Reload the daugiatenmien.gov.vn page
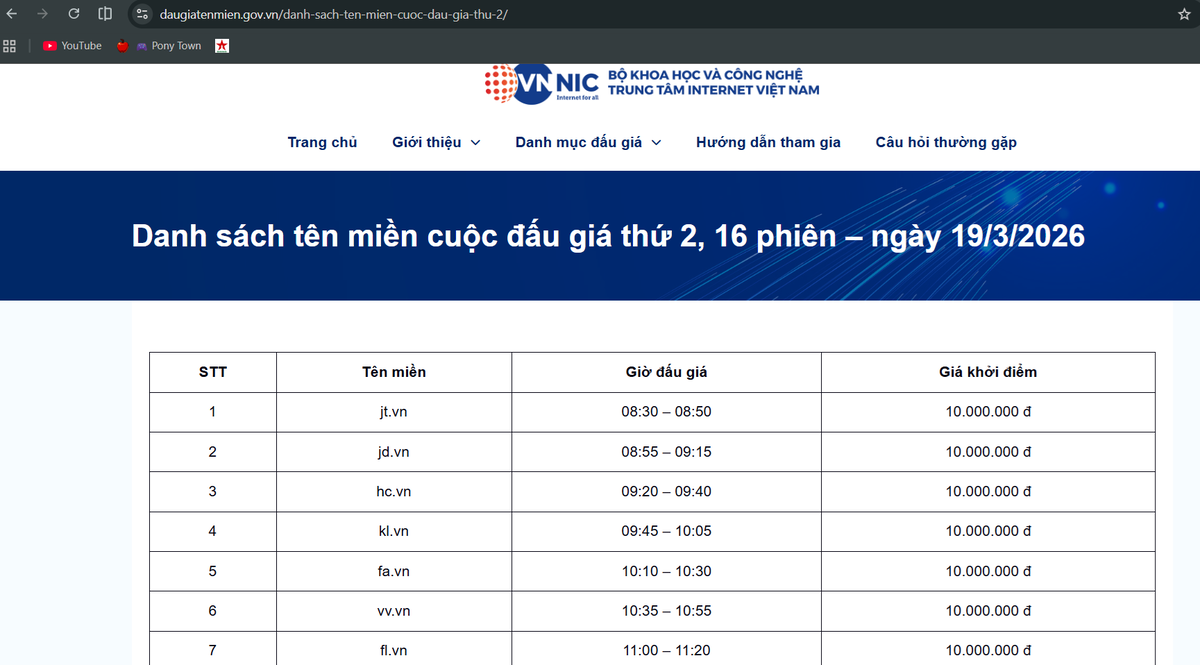This screenshot has height=665, width=1200. 71,14
